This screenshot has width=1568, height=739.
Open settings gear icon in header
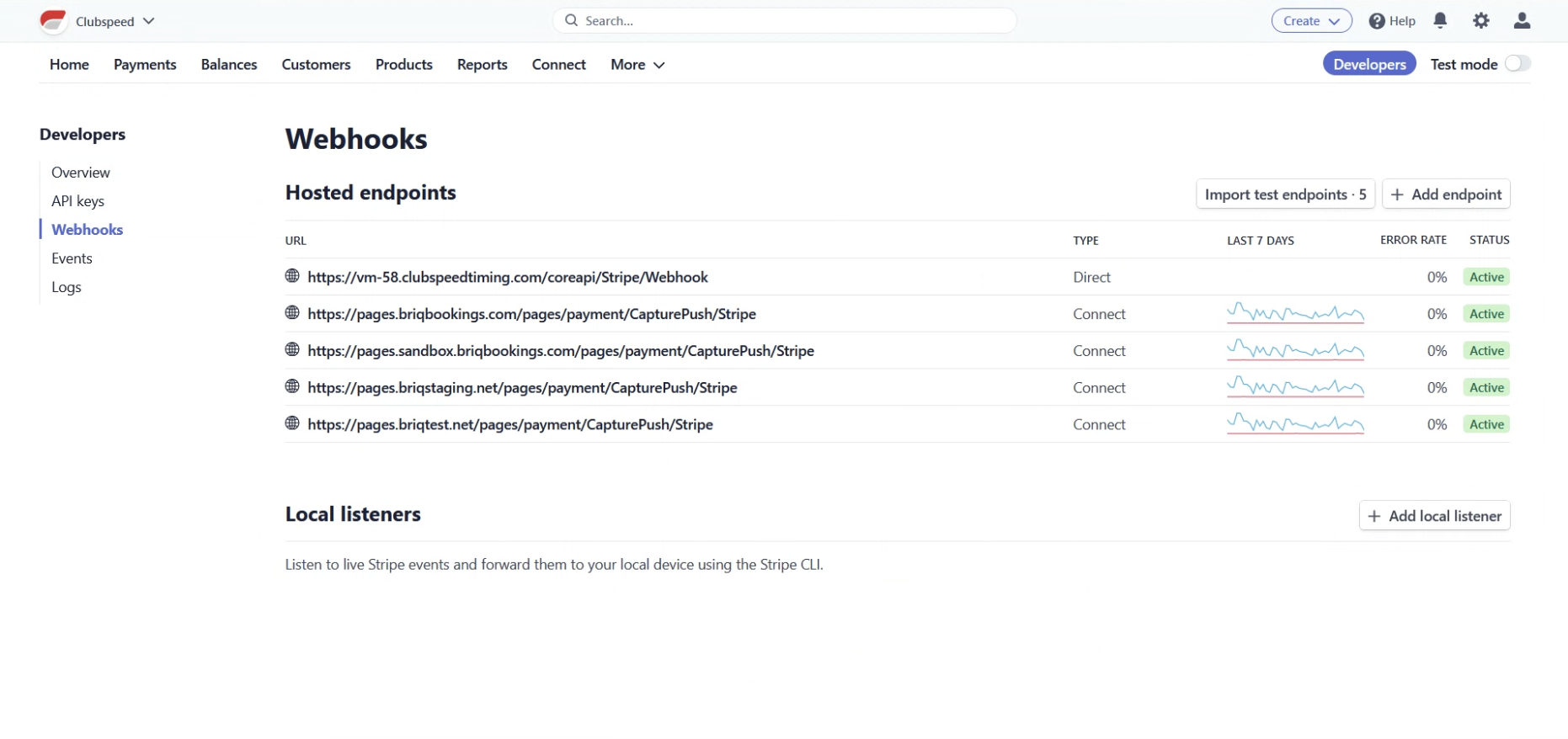[1481, 21]
